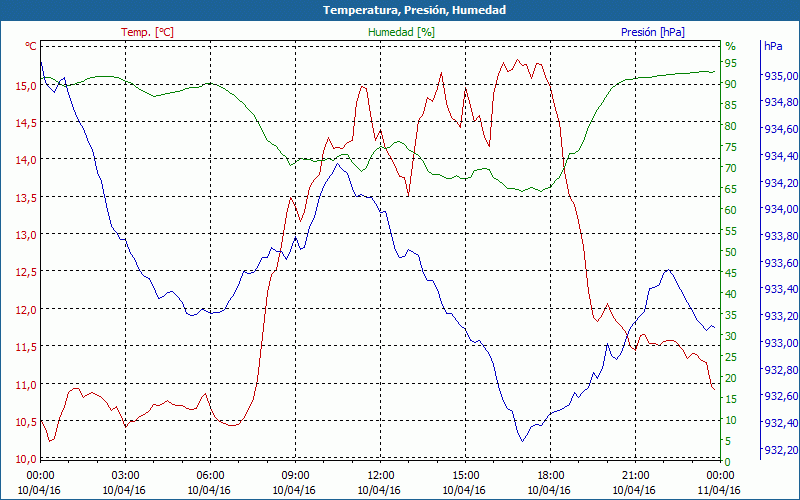Click pressure axis value '933,60'

[781, 263]
